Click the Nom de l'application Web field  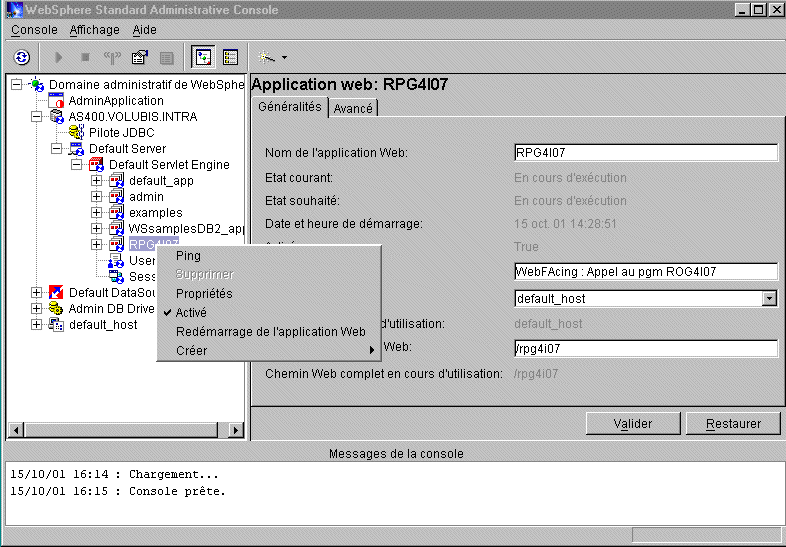coord(646,152)
